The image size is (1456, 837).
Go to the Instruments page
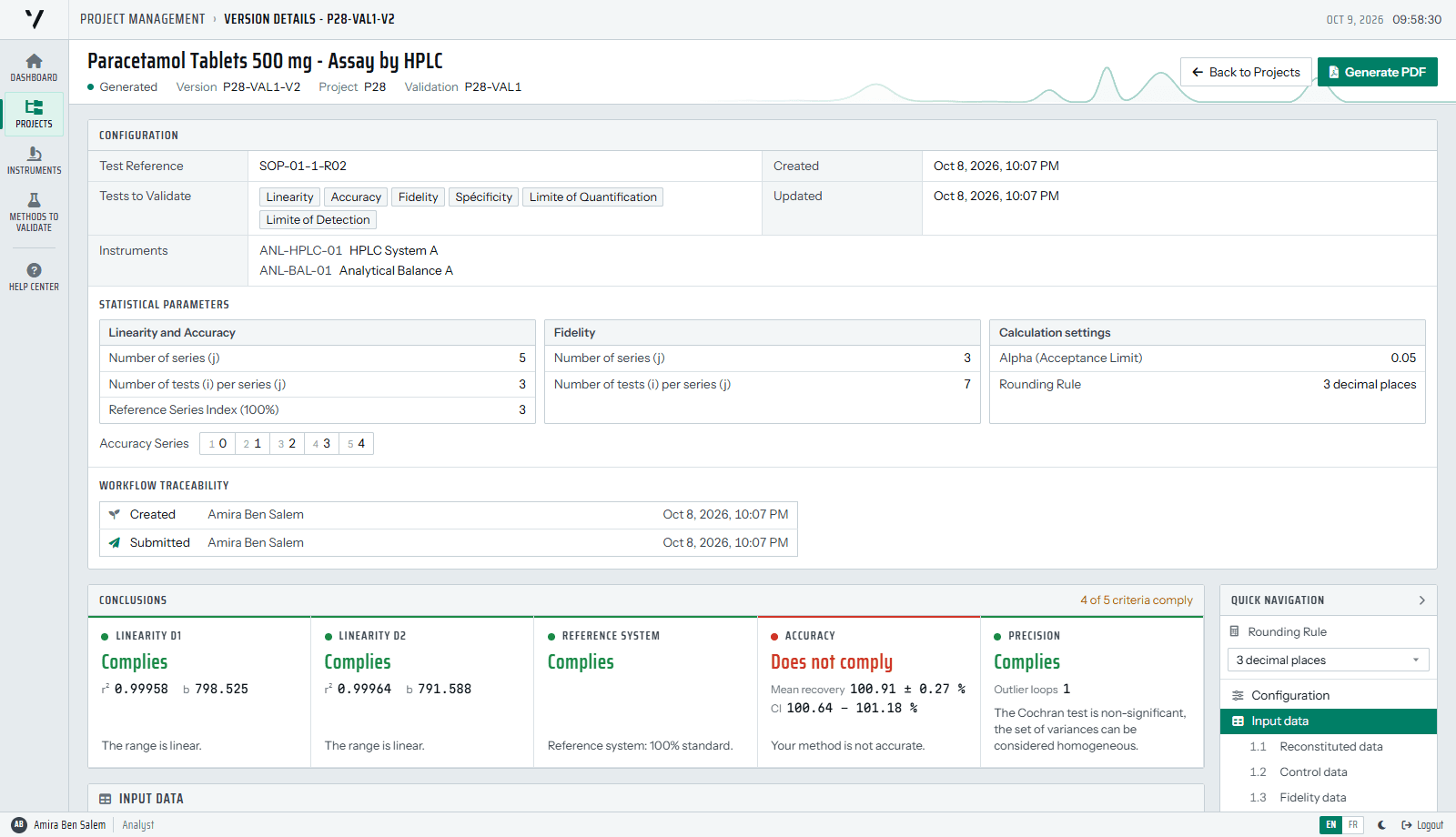34,160
